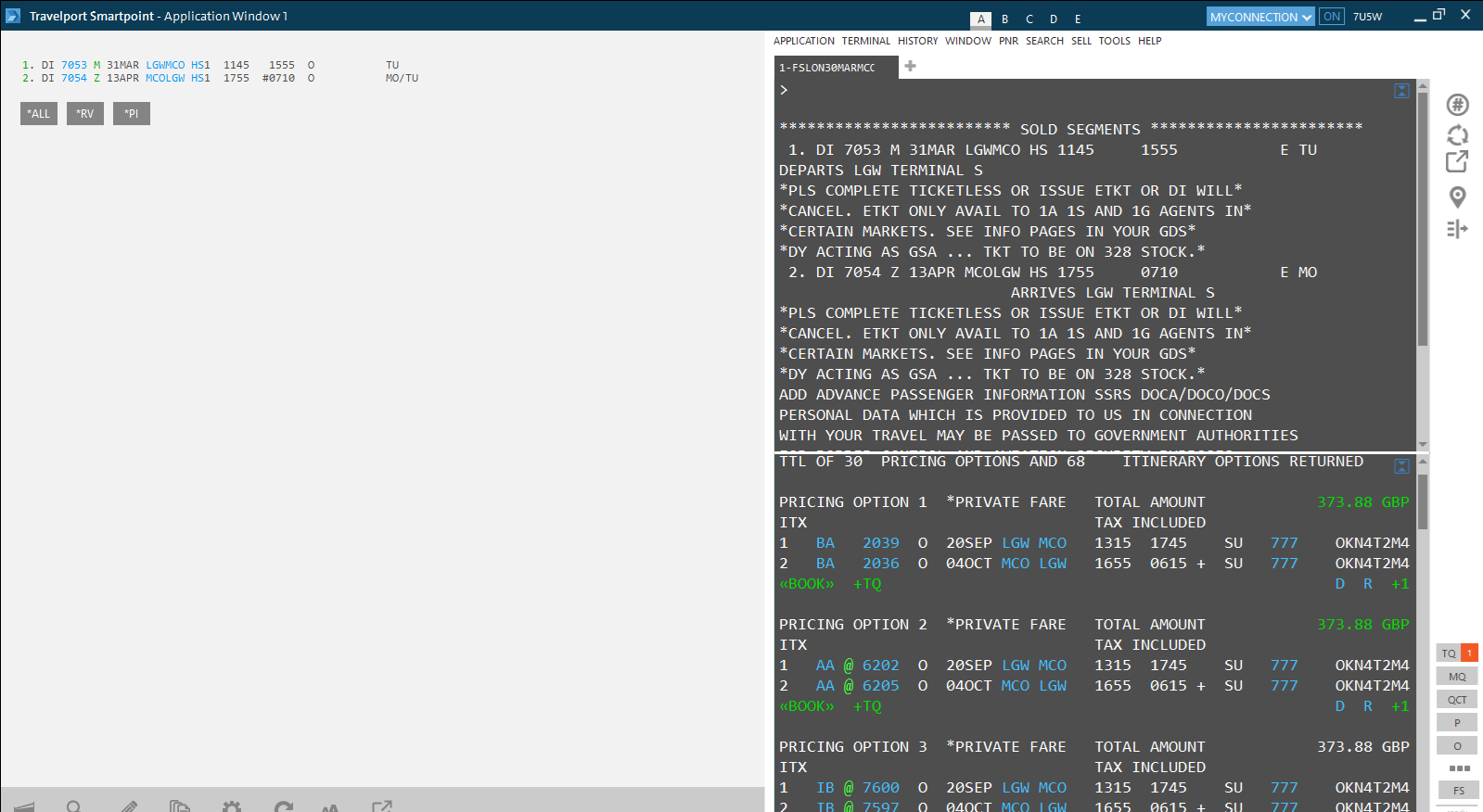Click the *RV button
The height and width of the screenshot is (812, 1483).
[x=85, y=114]
